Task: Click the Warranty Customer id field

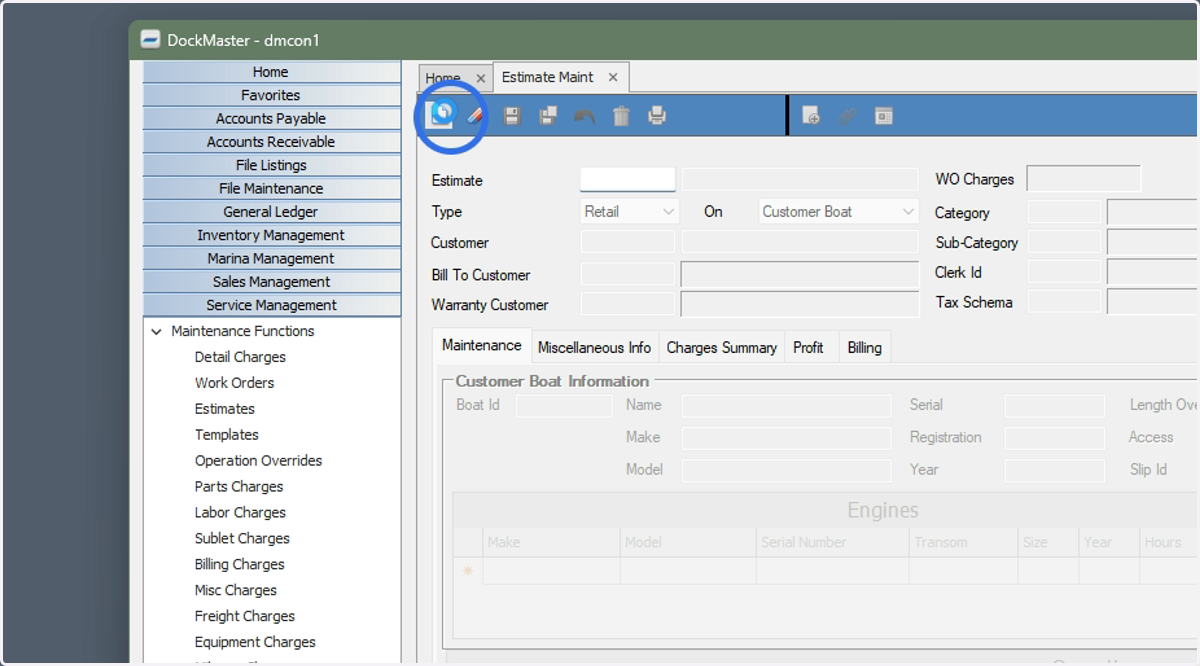Action: 628,304
